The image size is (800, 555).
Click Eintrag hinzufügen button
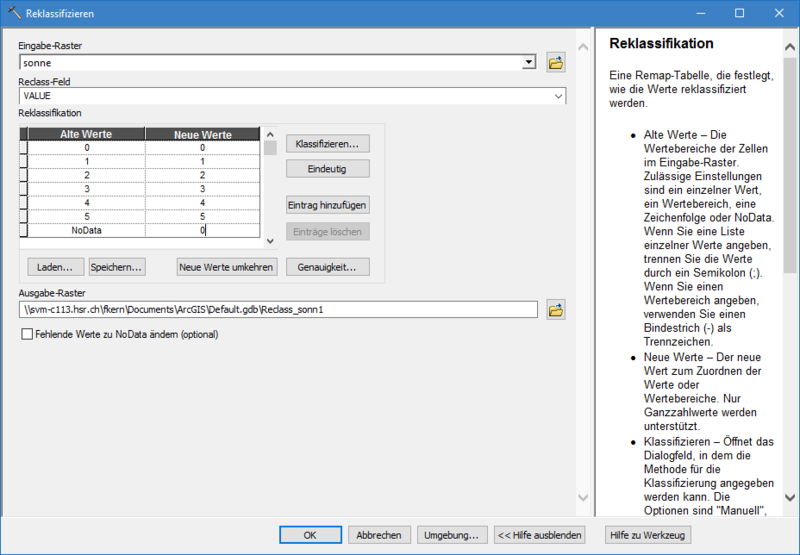pos(327,205)
